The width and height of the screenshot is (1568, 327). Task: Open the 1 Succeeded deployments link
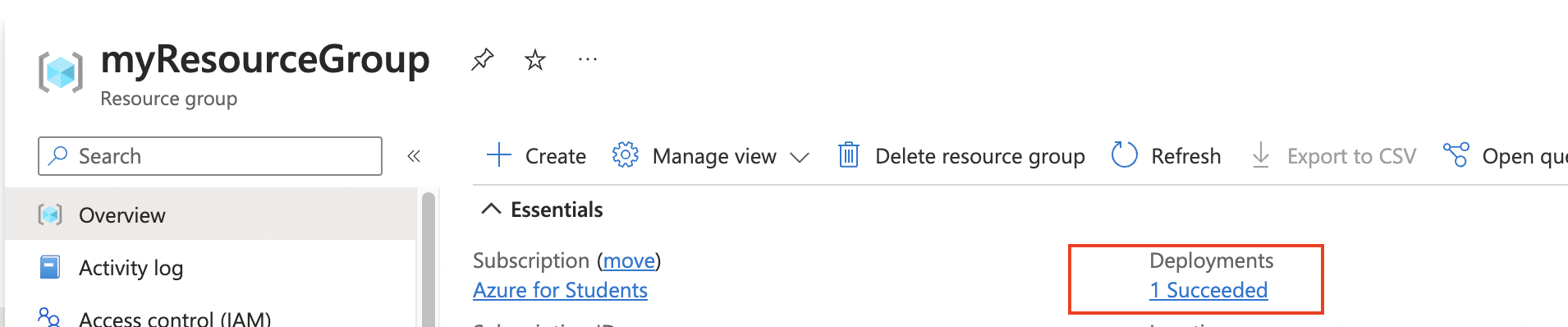coord(1208,290)
